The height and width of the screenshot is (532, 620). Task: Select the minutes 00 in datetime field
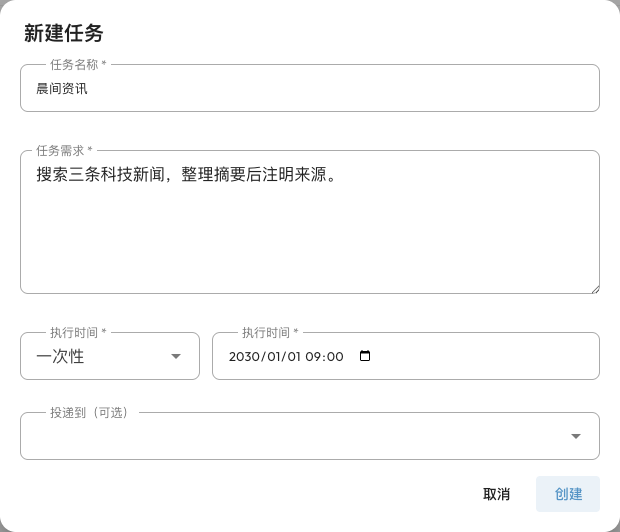point(335,357)
